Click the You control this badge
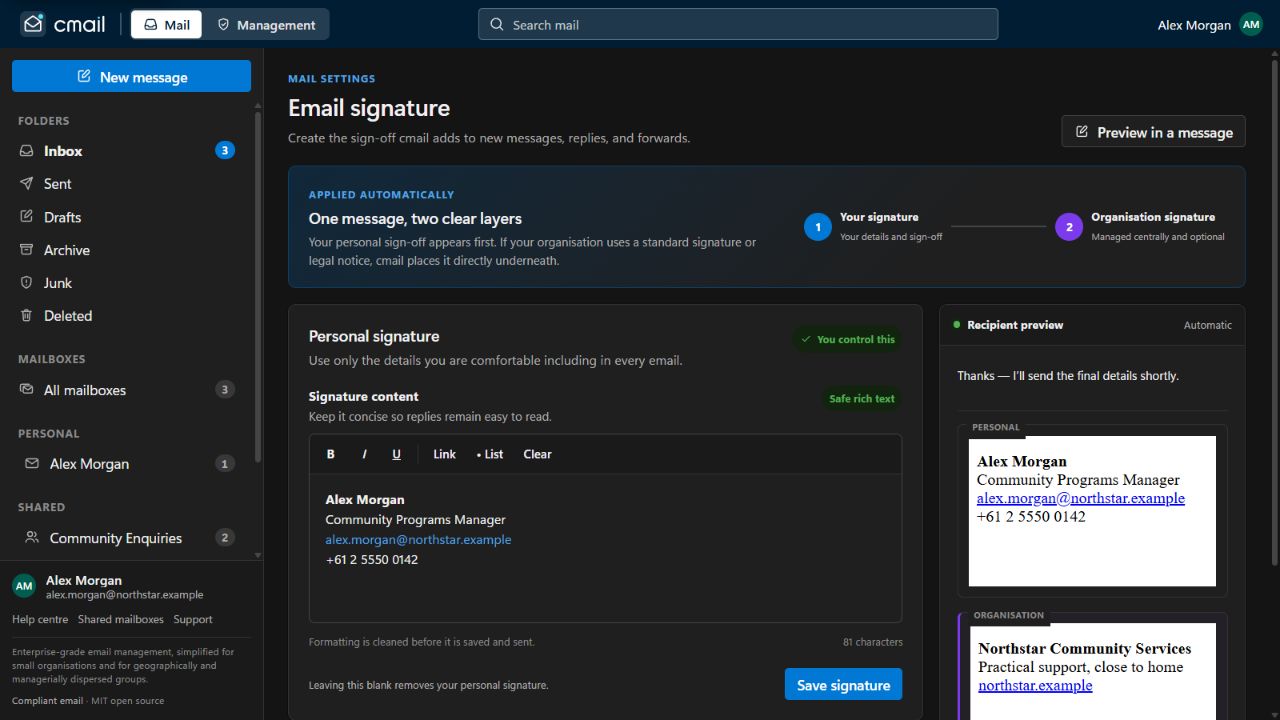1280x720 pixels. 847,339
